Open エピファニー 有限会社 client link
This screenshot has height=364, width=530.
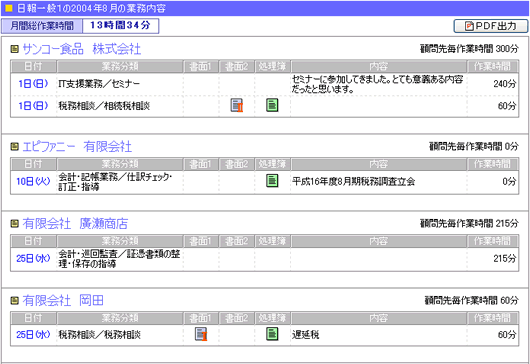(x=77, y=147)
